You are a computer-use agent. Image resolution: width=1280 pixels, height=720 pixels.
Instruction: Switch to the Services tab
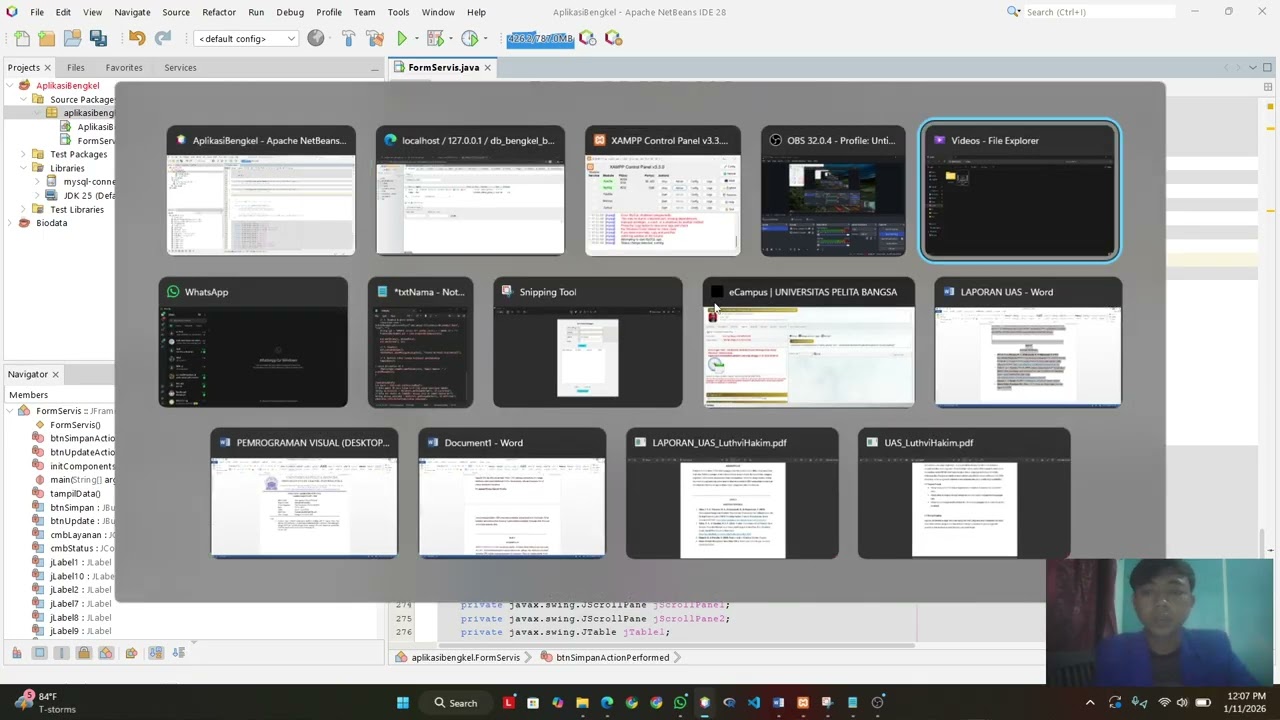pos(180,67)
